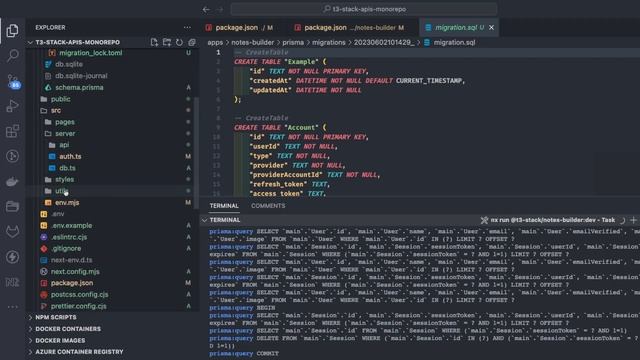Open the folders project manager icon

[12, 207]
